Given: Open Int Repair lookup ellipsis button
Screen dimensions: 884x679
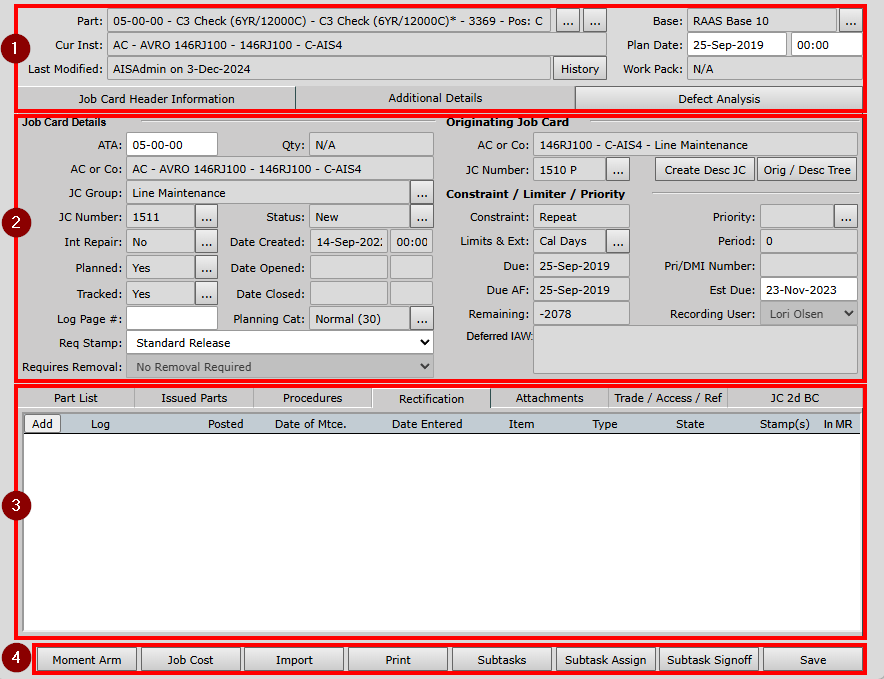Looking at the screenshot, I should click(206, 242).
